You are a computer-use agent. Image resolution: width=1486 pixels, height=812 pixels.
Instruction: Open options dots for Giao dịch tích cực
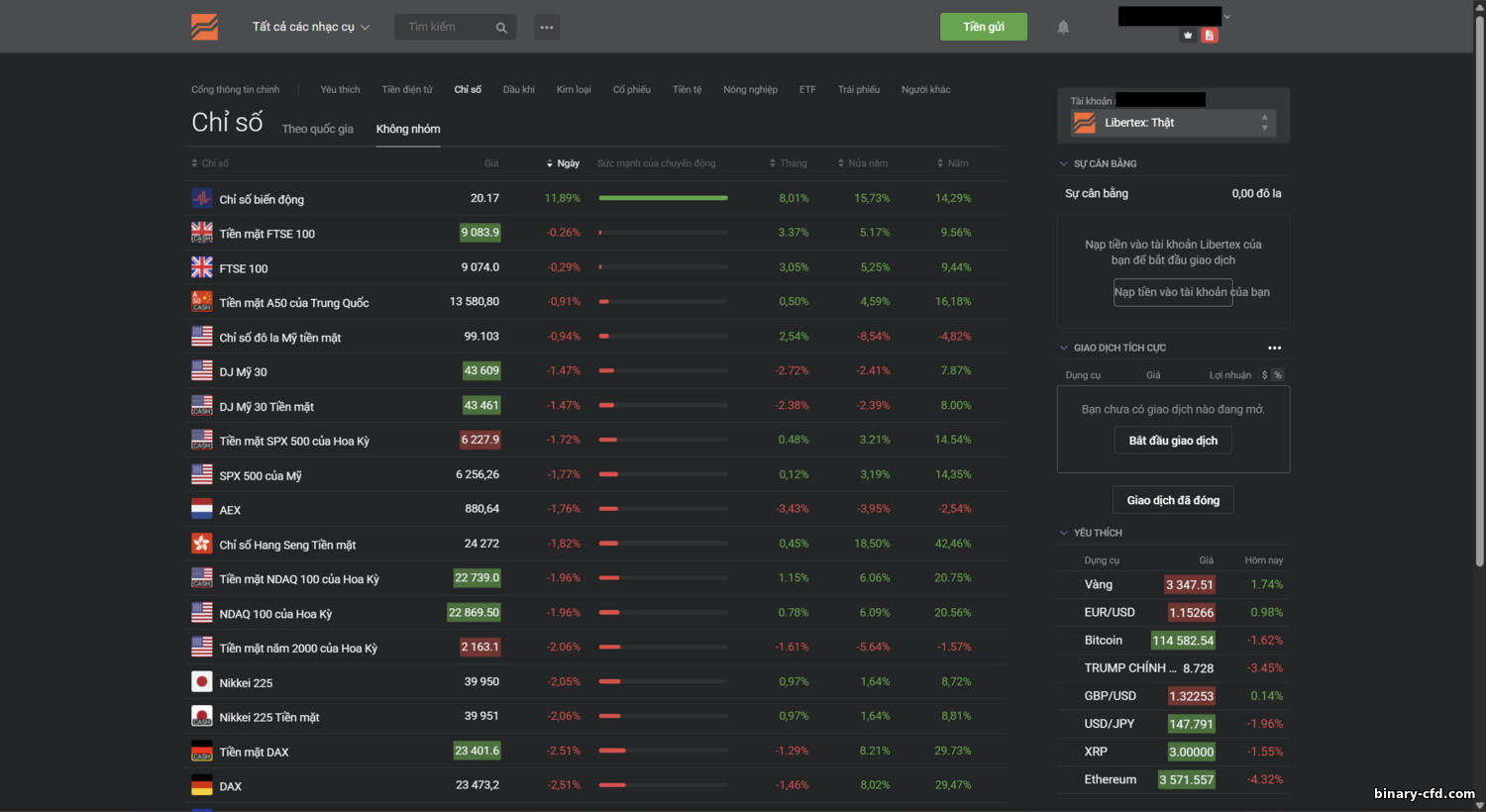[x=1274, y=348]
